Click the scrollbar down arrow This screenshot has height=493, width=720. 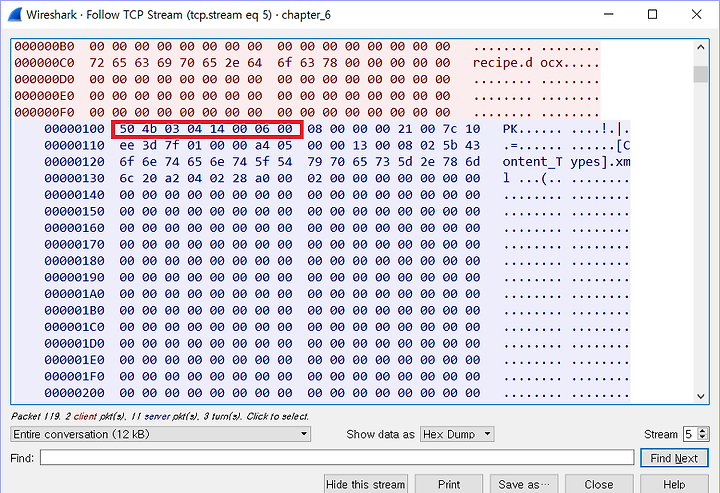(x=701, y=397)
